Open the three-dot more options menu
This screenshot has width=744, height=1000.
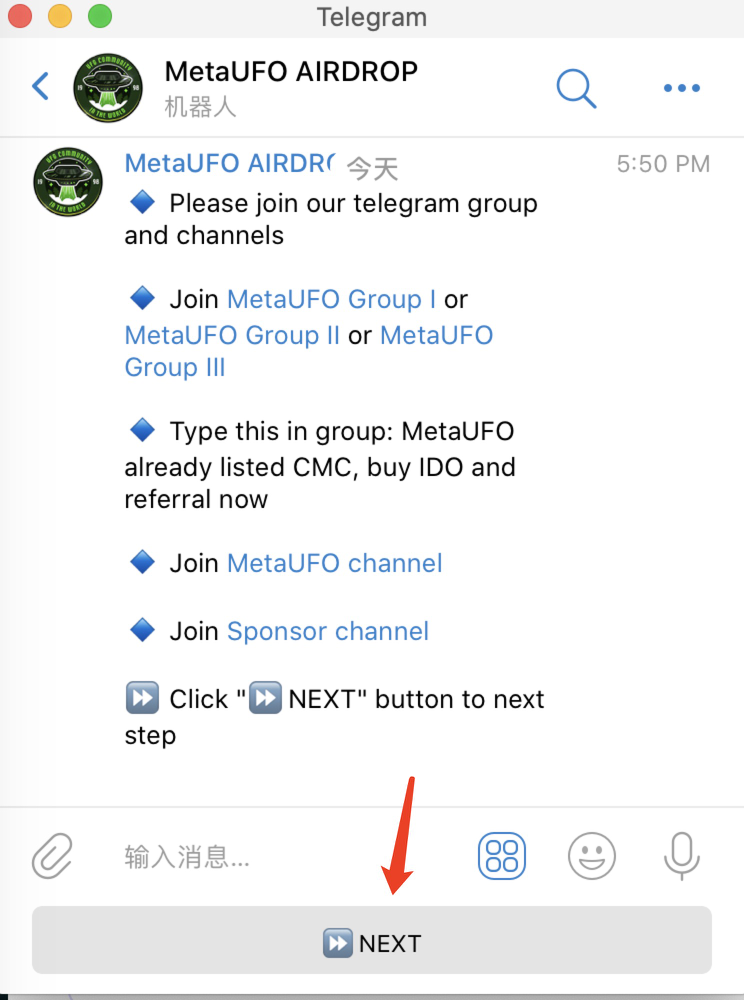681,88
